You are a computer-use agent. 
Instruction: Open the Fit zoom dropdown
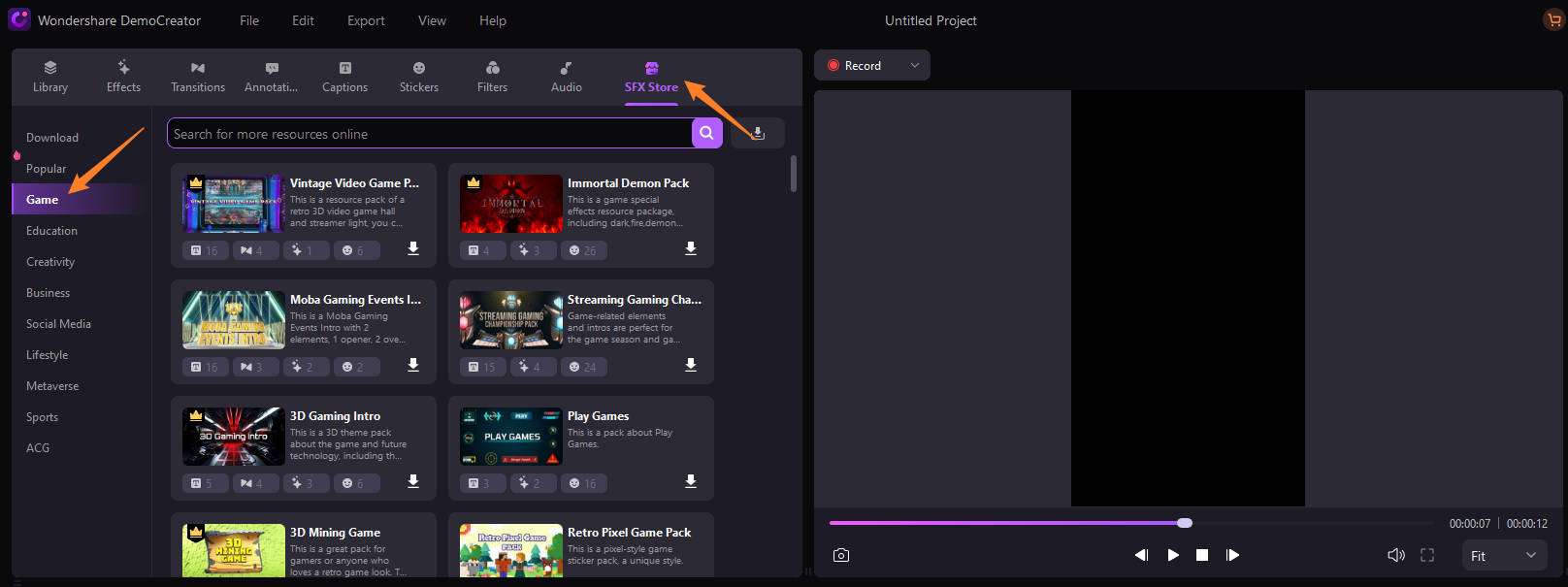pos(1503,555)
